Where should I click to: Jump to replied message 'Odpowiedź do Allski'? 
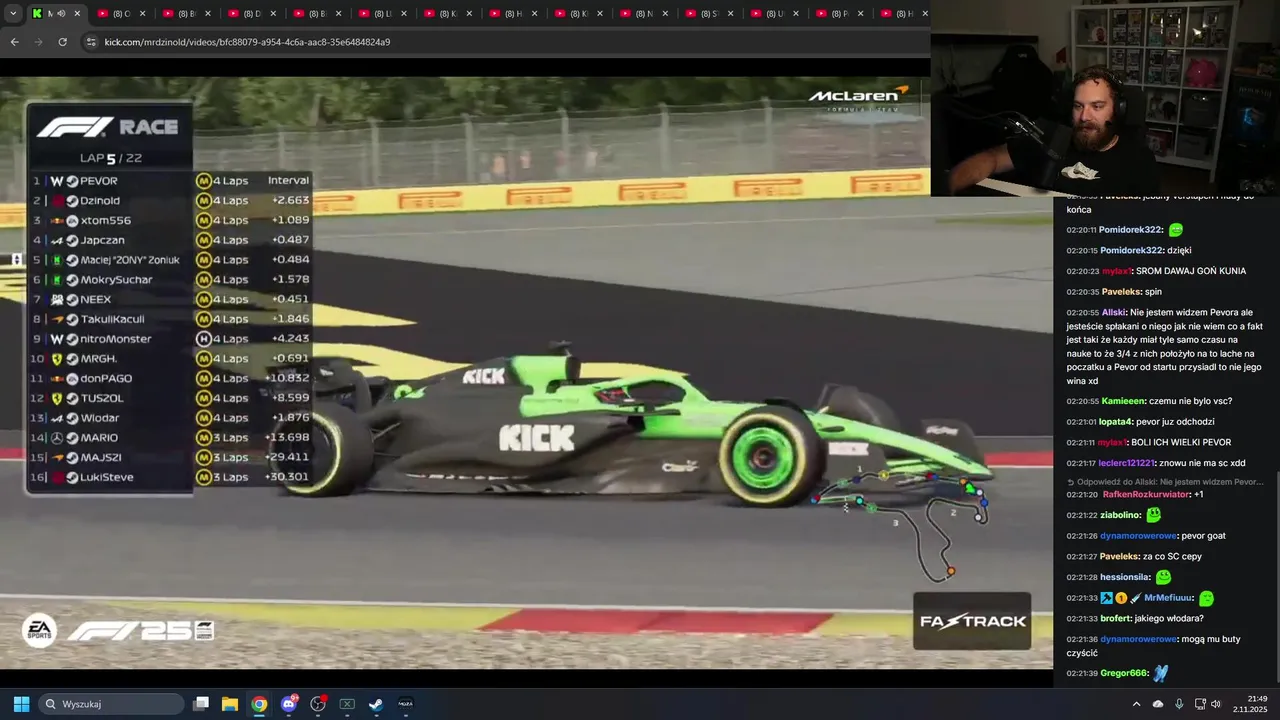tap(1165, 482)
